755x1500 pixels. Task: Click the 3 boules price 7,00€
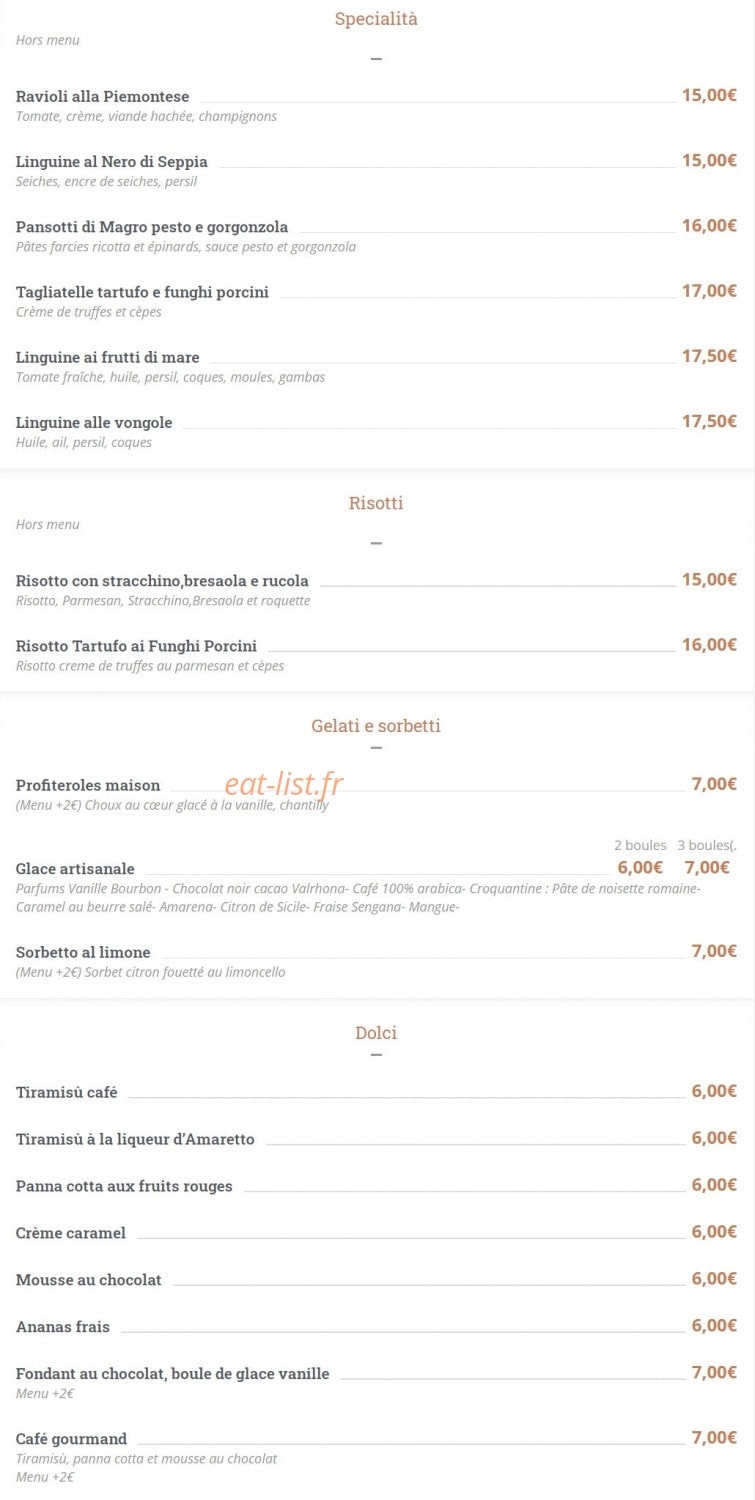click(x=707, y=868)
